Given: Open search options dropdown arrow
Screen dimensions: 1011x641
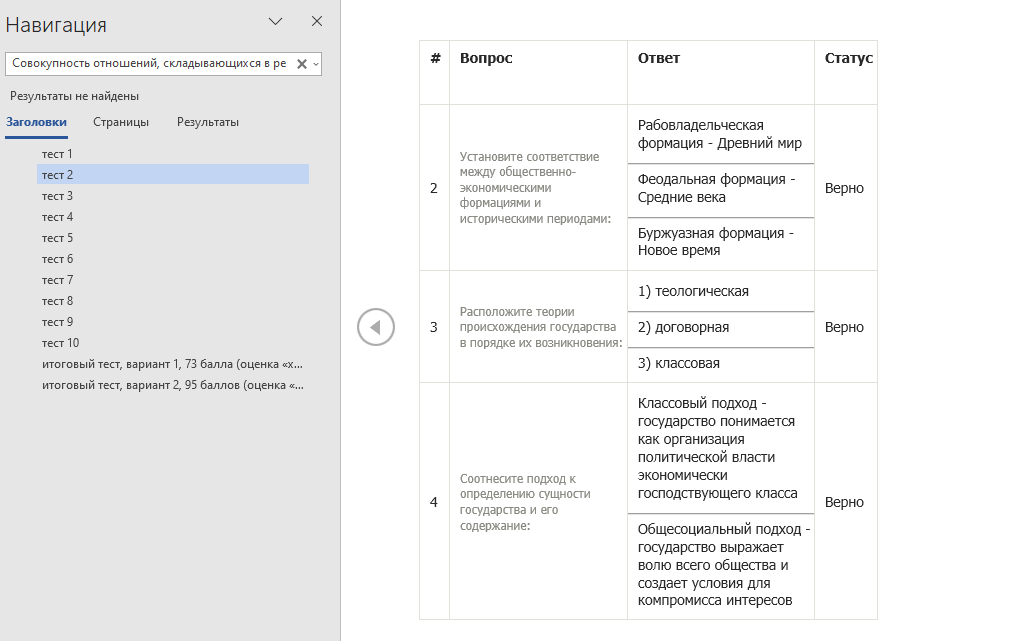Looking at the screenshot, I should 316,64.
